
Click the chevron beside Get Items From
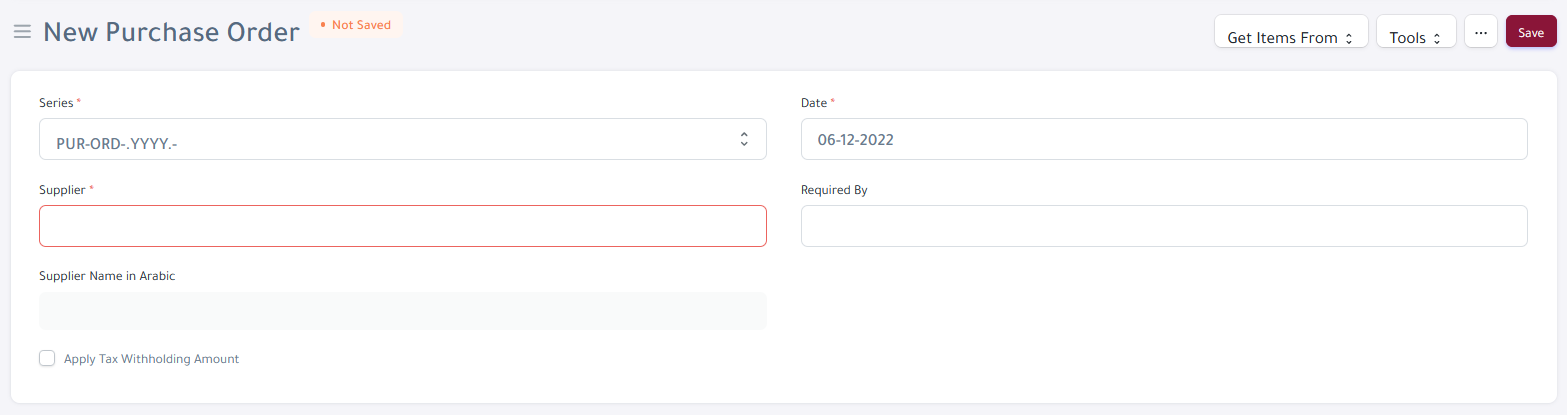[x=1349, y=38]
